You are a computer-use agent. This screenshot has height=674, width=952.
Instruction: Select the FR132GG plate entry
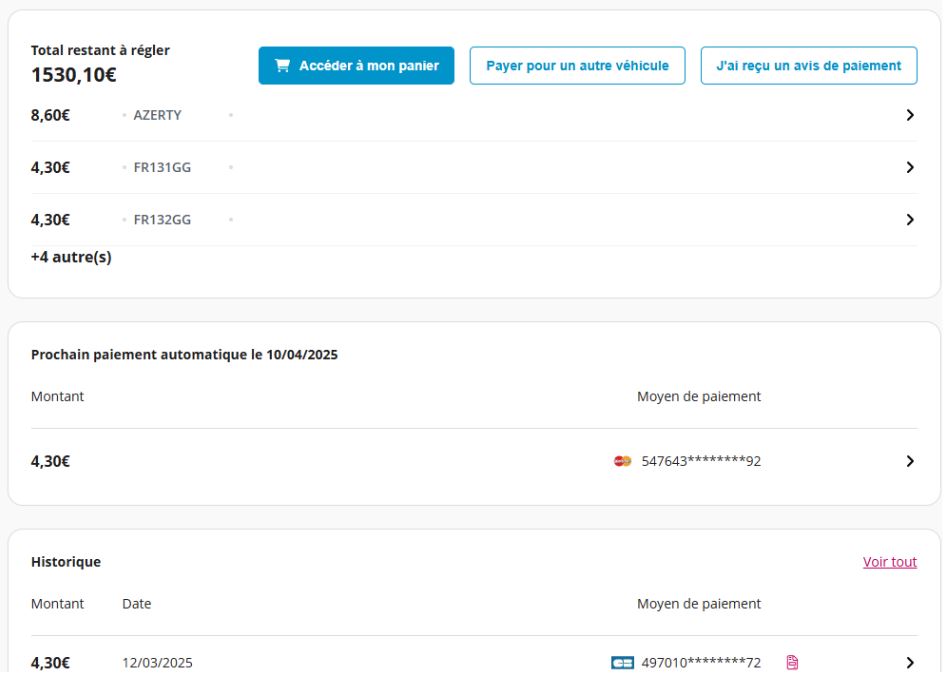click(162, 220)
